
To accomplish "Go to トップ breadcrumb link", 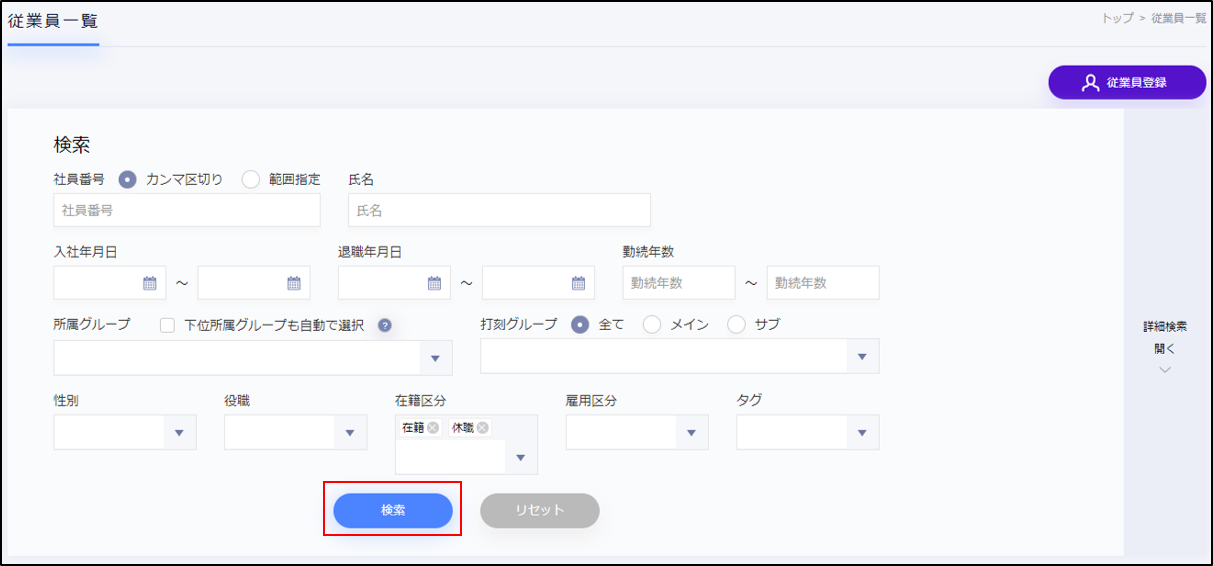I will point(1117,18).
